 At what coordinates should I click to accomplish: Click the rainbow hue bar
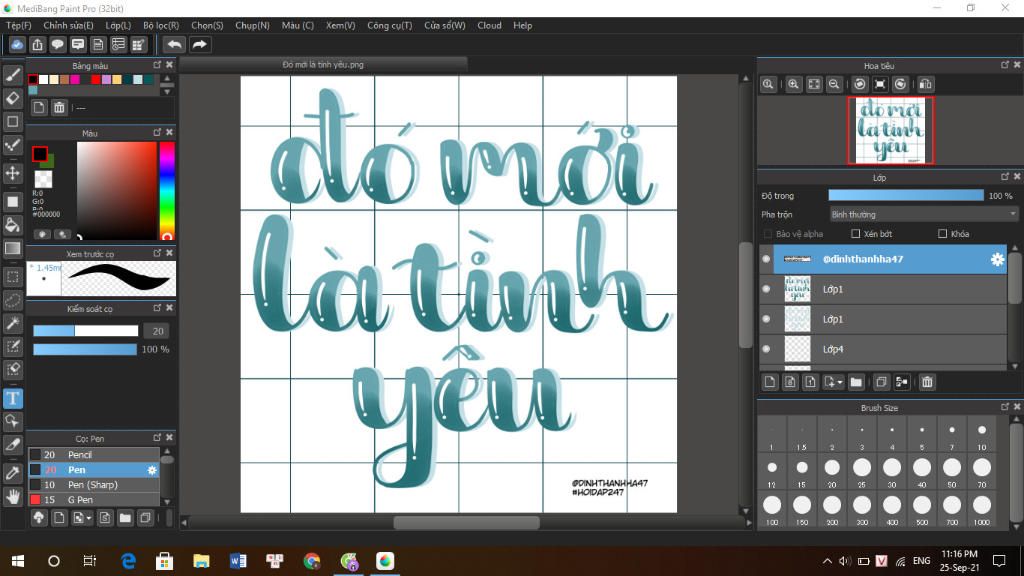pos(167,191)
